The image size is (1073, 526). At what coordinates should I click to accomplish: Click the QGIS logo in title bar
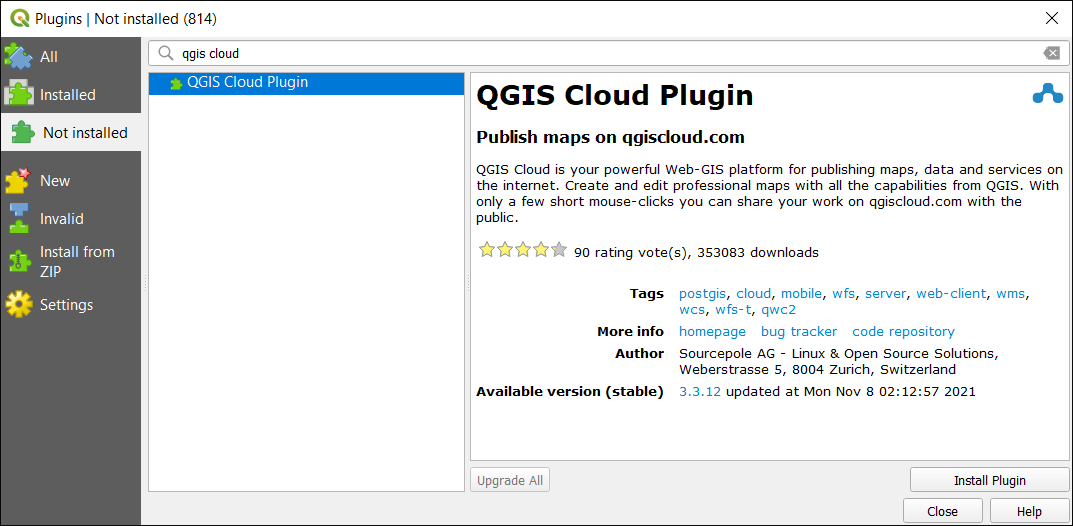click(19, 18)
